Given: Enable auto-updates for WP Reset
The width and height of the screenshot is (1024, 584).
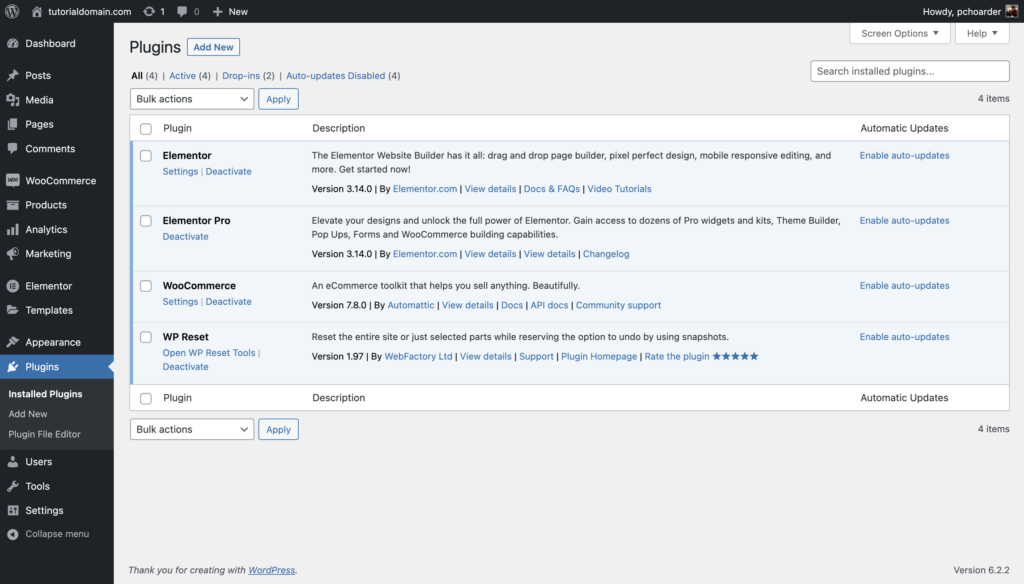Looking at the screenshot, I should point(904,337).
